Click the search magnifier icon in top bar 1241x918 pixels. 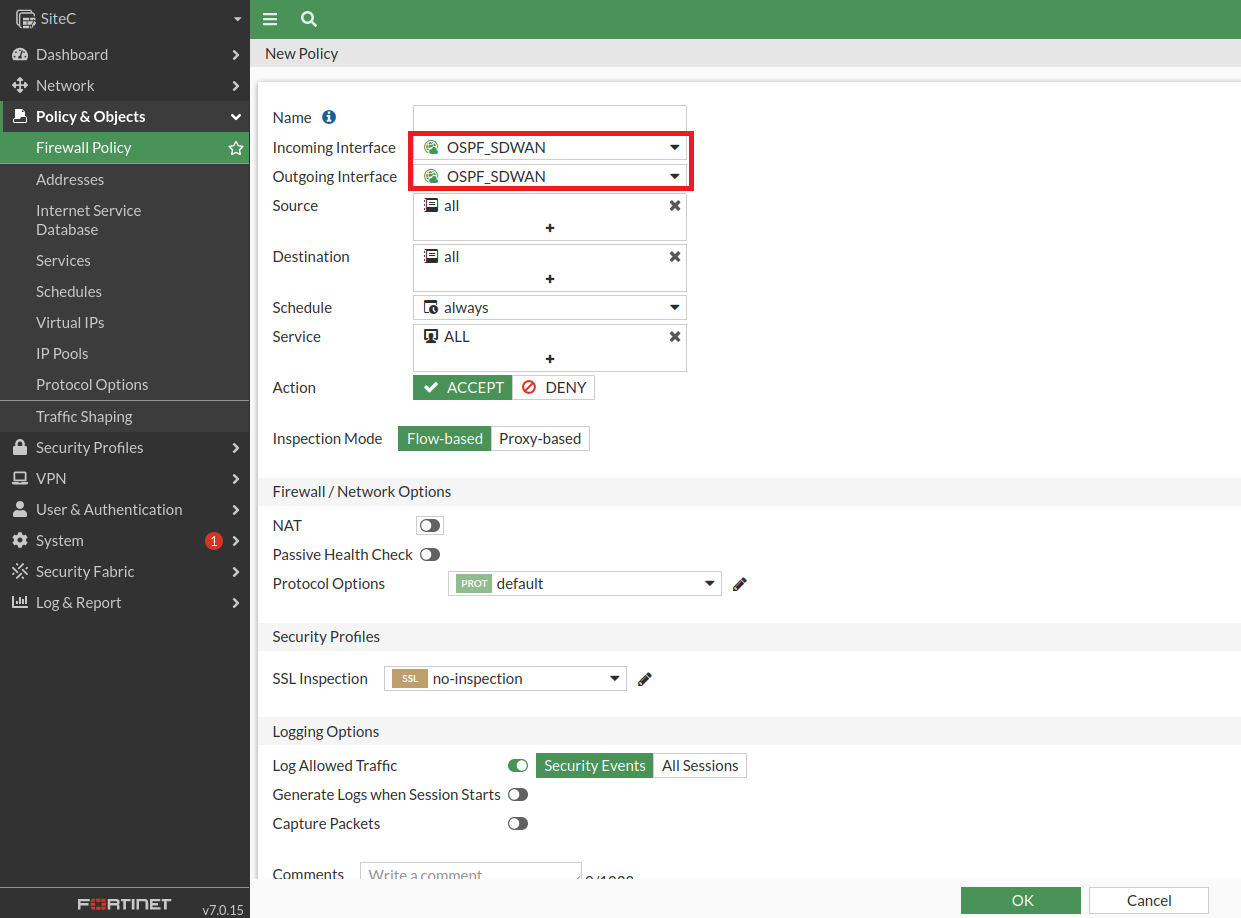coord(309,19)
